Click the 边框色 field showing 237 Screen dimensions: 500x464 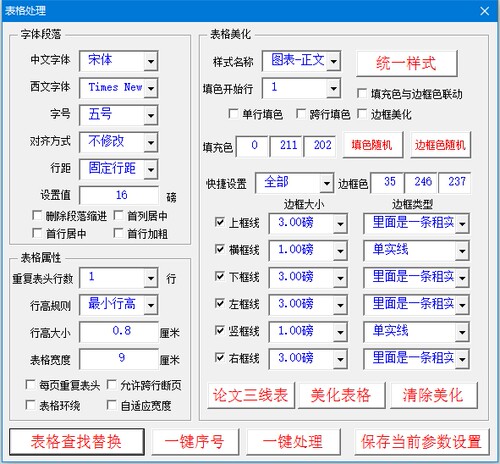[x=455, y=182]
